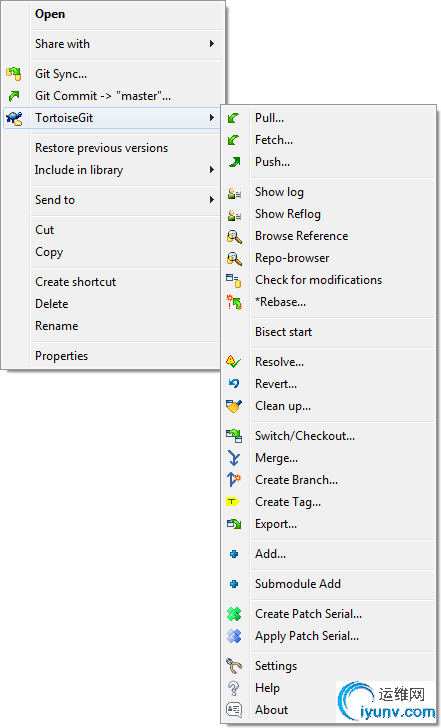441x728 pixels.
Task: Click the green Pull arrow icon
Action: coord(233,118)
